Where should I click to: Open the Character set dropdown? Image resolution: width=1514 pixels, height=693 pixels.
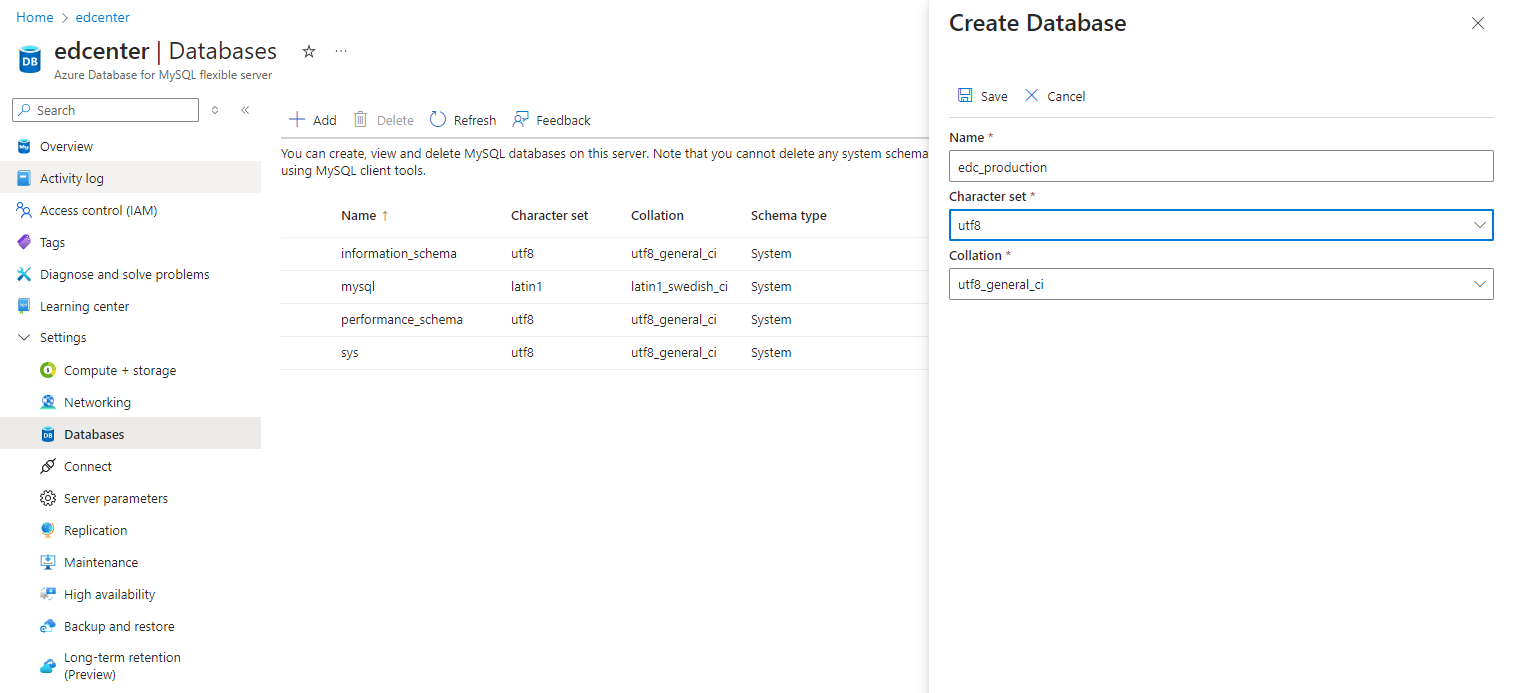[1220, 225]
